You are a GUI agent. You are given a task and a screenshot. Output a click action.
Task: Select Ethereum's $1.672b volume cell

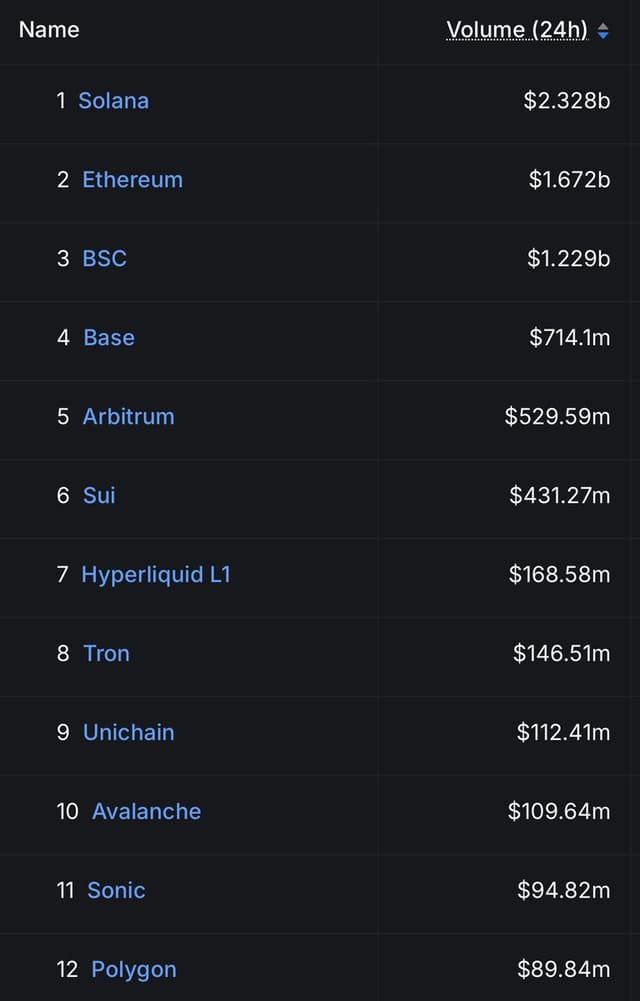pyautogui.click(x=569, y=179)
